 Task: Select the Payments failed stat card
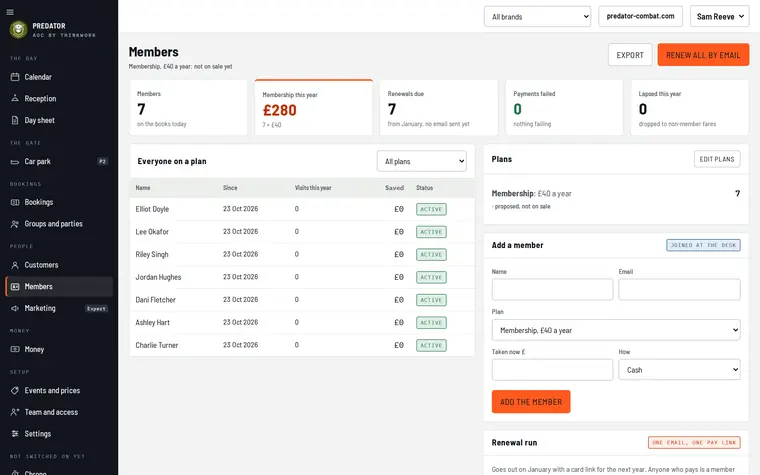coord(564,108)
